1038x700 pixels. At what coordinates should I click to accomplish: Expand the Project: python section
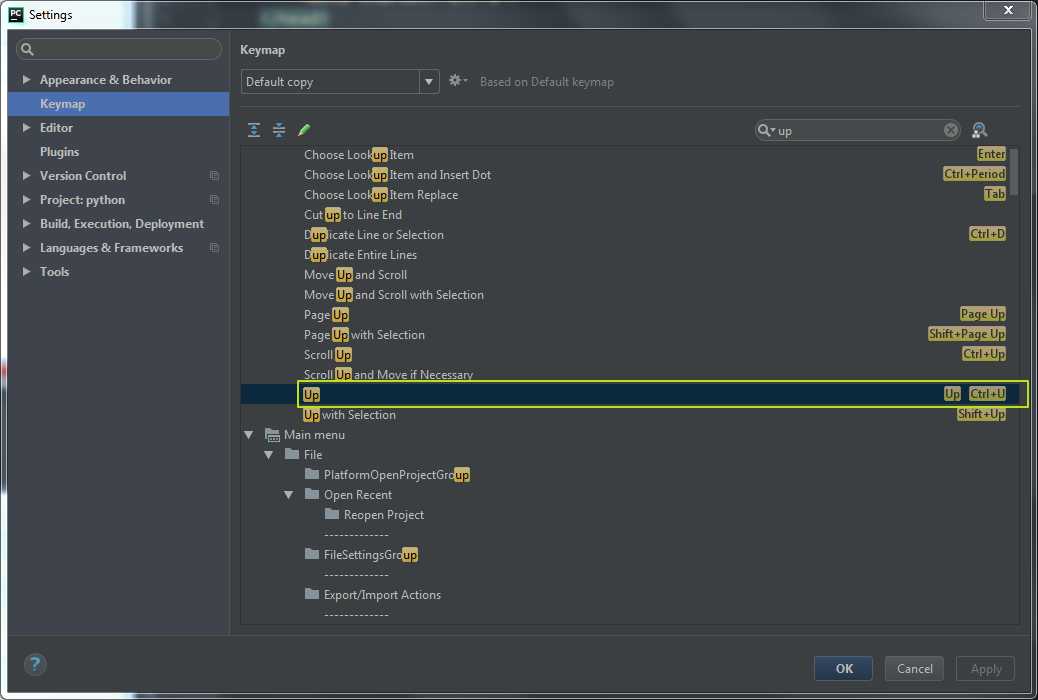coord(26,199)
